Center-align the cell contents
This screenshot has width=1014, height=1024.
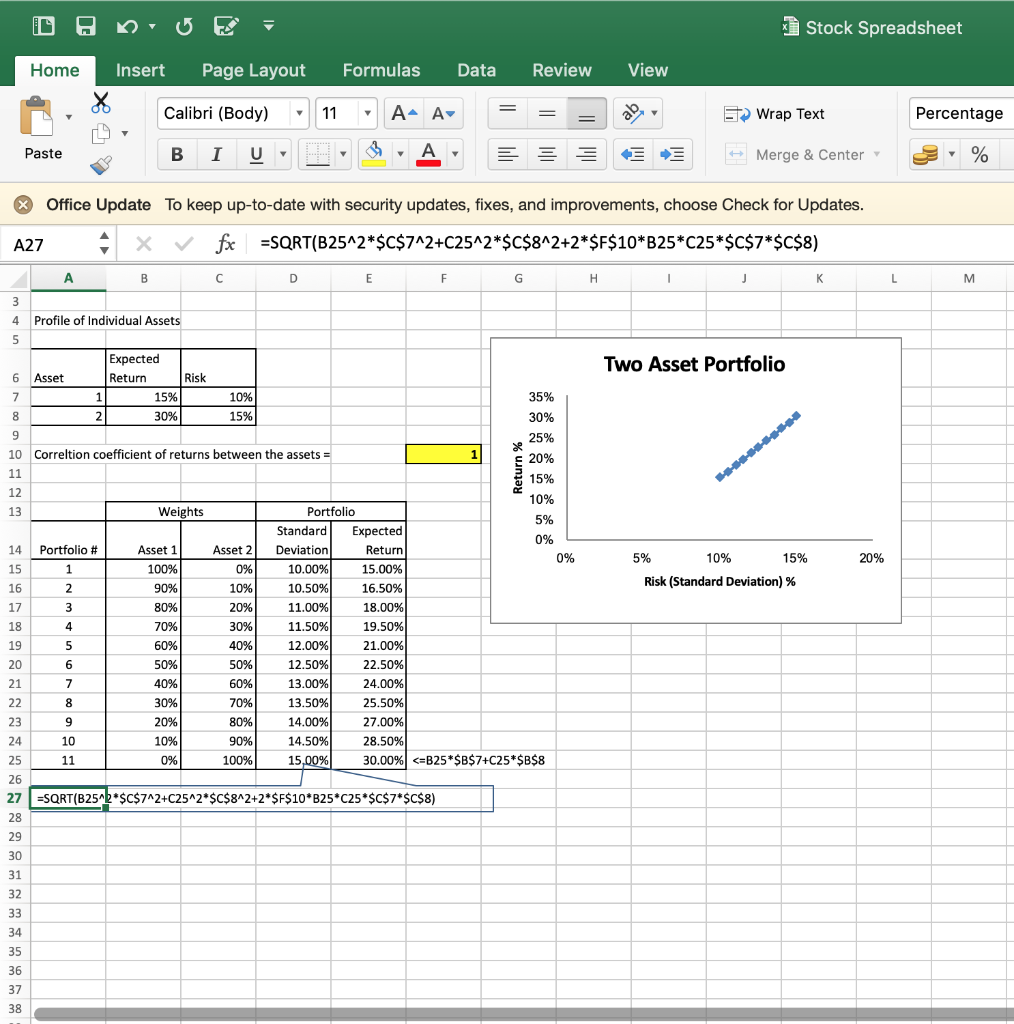[546, 153]
